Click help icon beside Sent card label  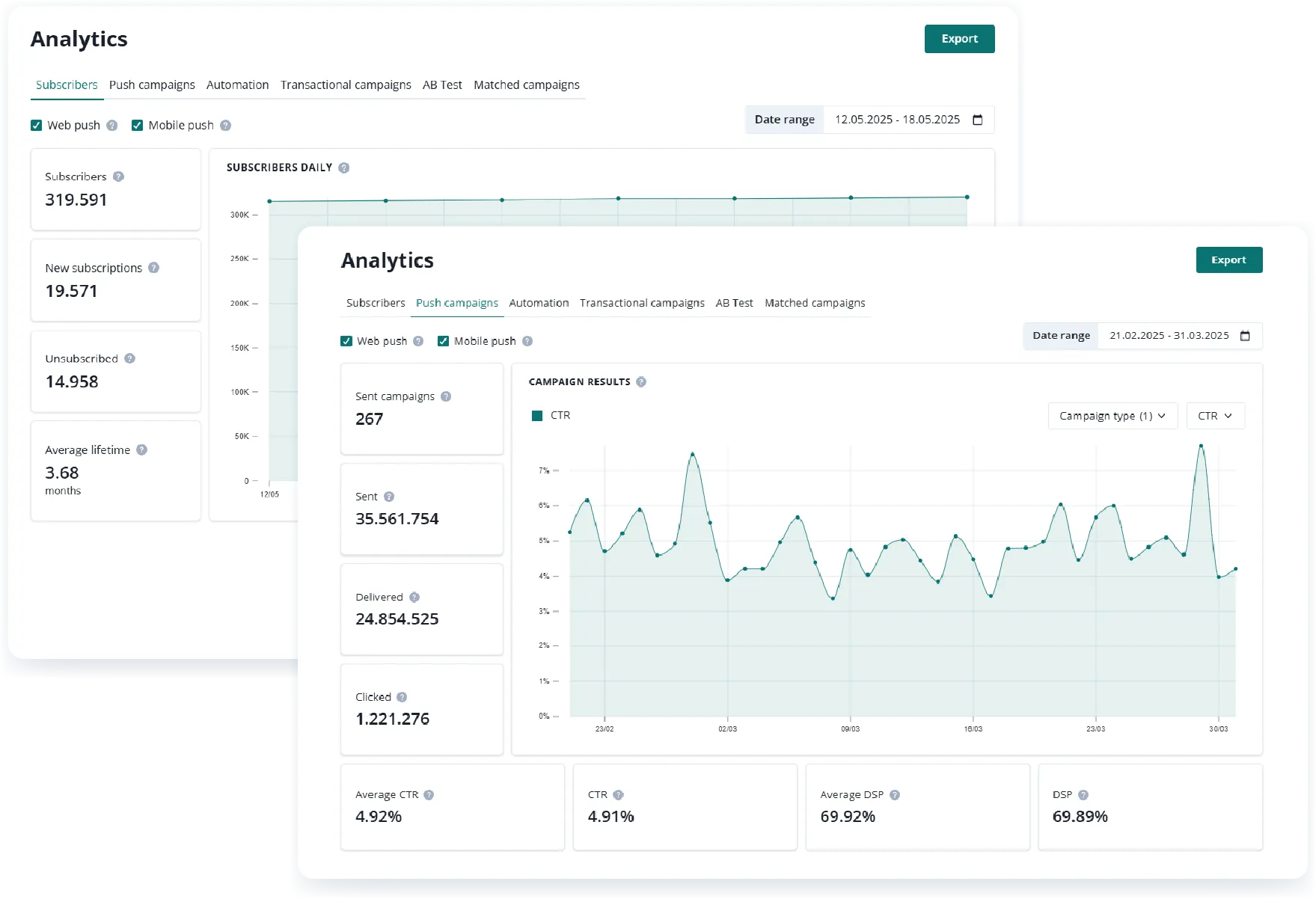click(389, 497)
